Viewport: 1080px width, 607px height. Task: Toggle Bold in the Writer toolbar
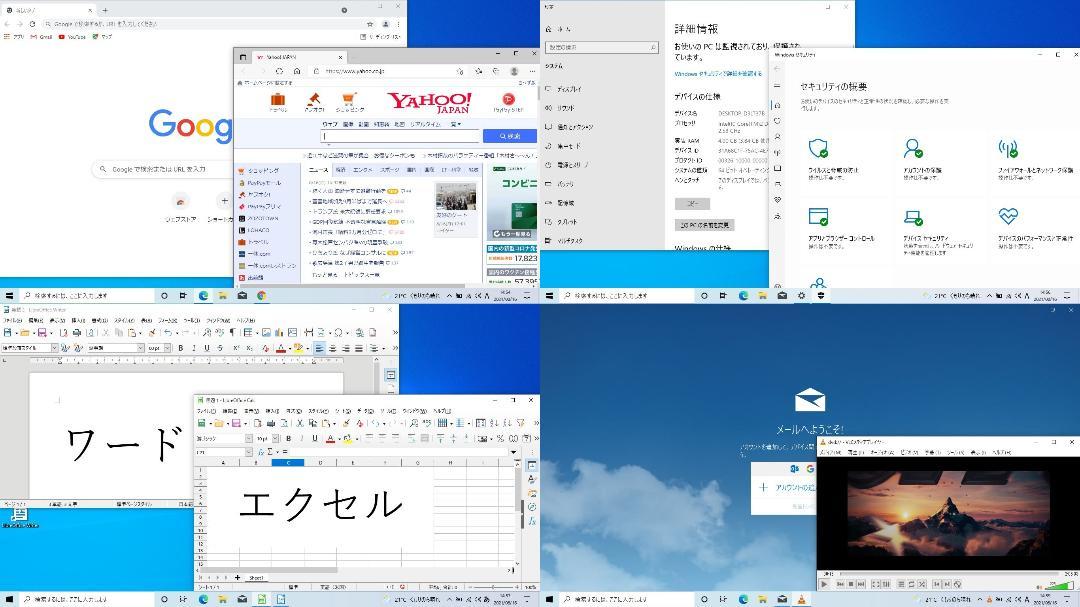pos(180,349)
